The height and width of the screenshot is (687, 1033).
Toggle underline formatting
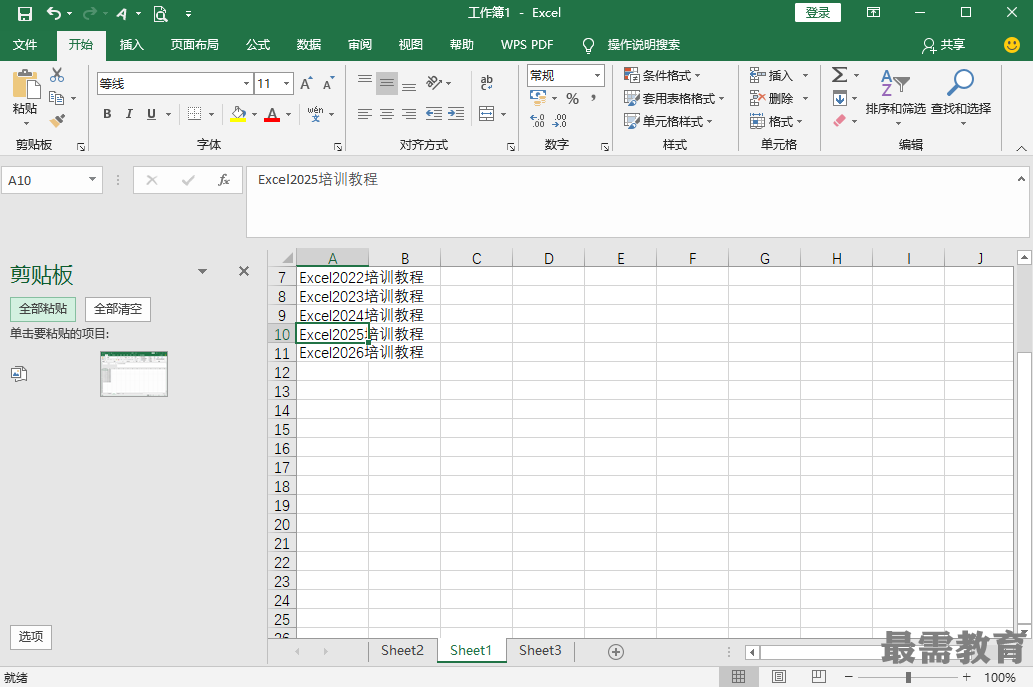pyautogui.click(x=152, y=114)
